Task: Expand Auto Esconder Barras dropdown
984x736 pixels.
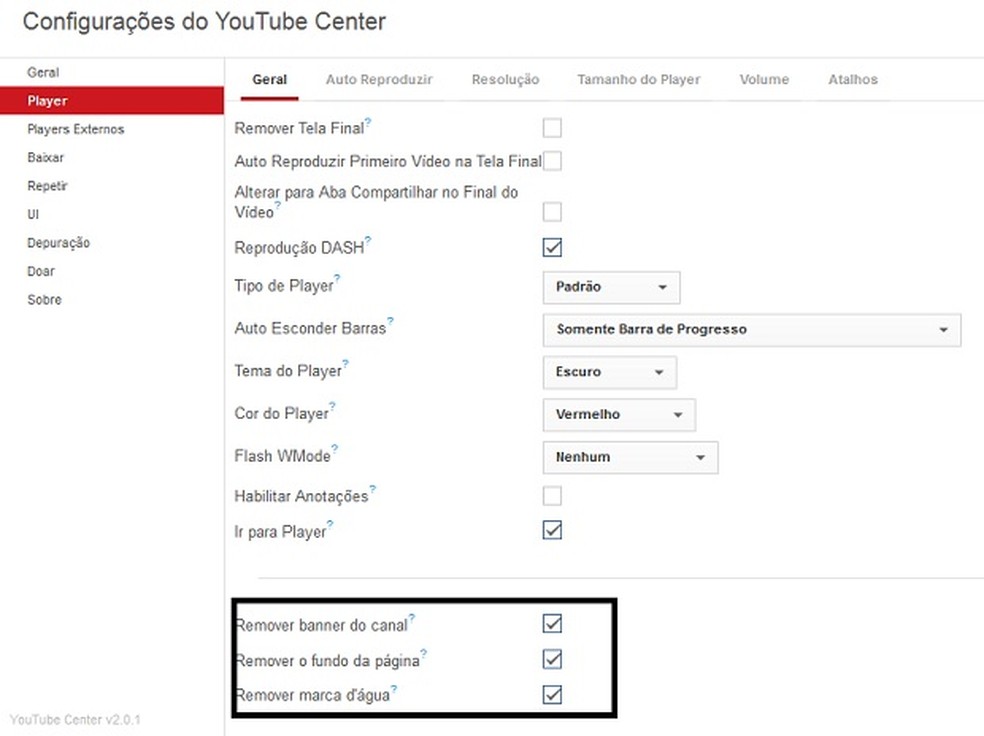Action: tap(752, 330)
